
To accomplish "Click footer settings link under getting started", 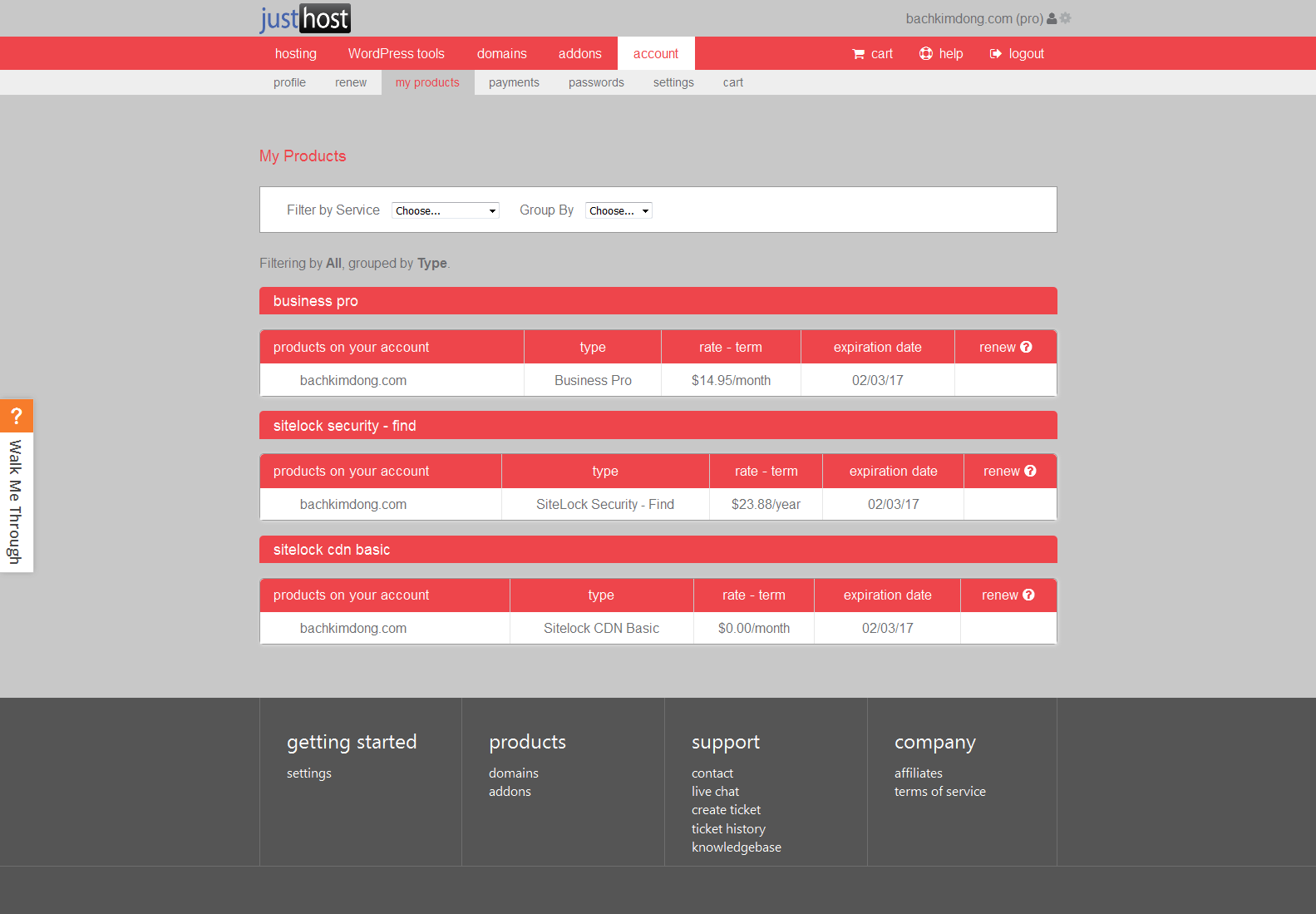I will coord(309,773).
